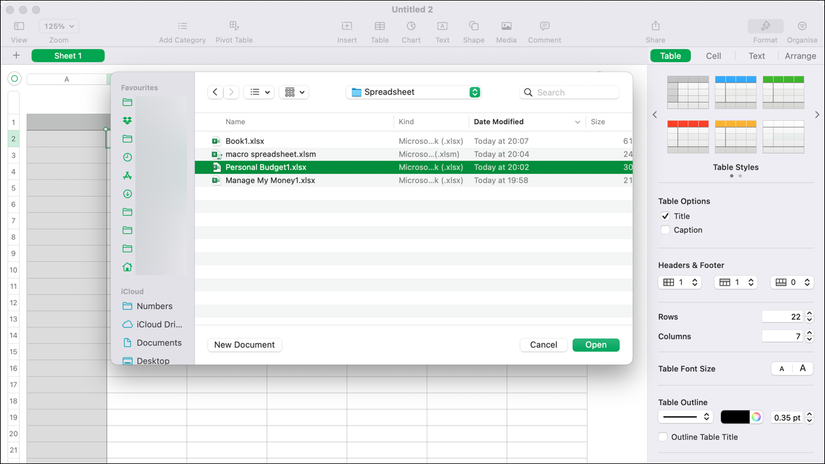
Task: Enable Outline Table Title checkbox
Action: point(663,437)
